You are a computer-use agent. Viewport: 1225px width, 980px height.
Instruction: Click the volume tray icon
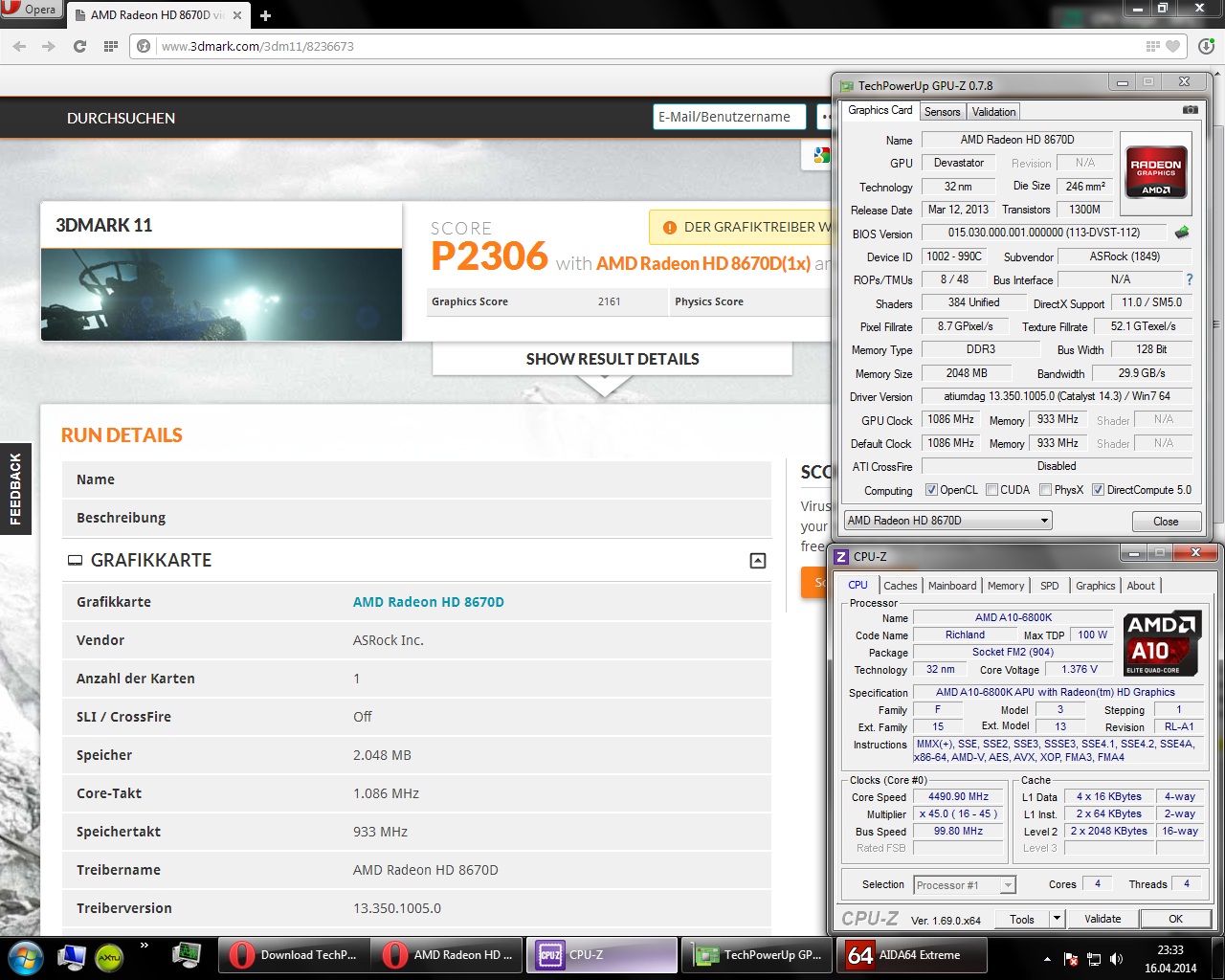click(1115, 959)
